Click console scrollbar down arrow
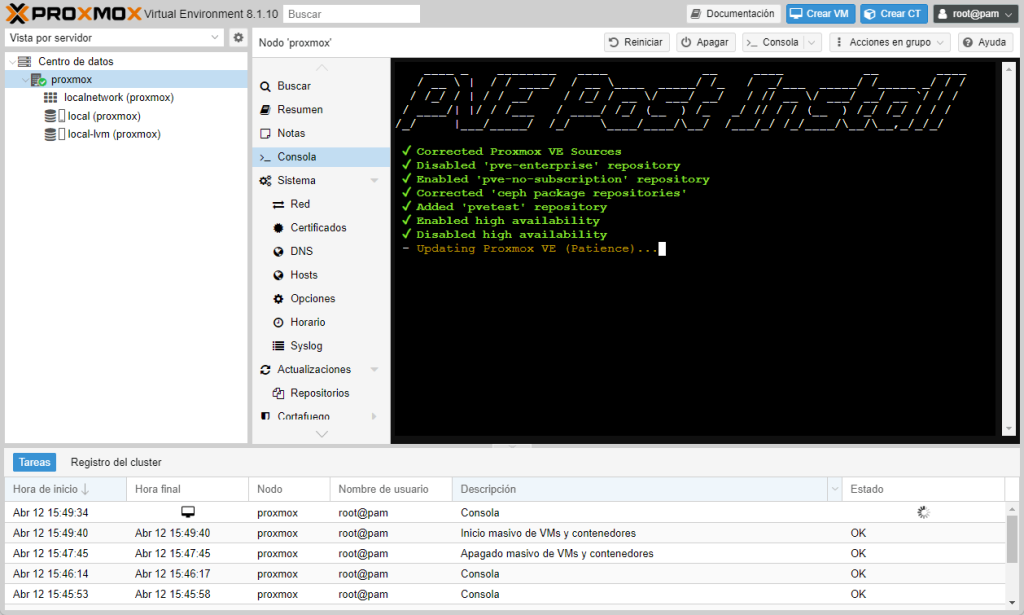The height and width of the screenshot is (615, 1024). tap(1009, 429)
